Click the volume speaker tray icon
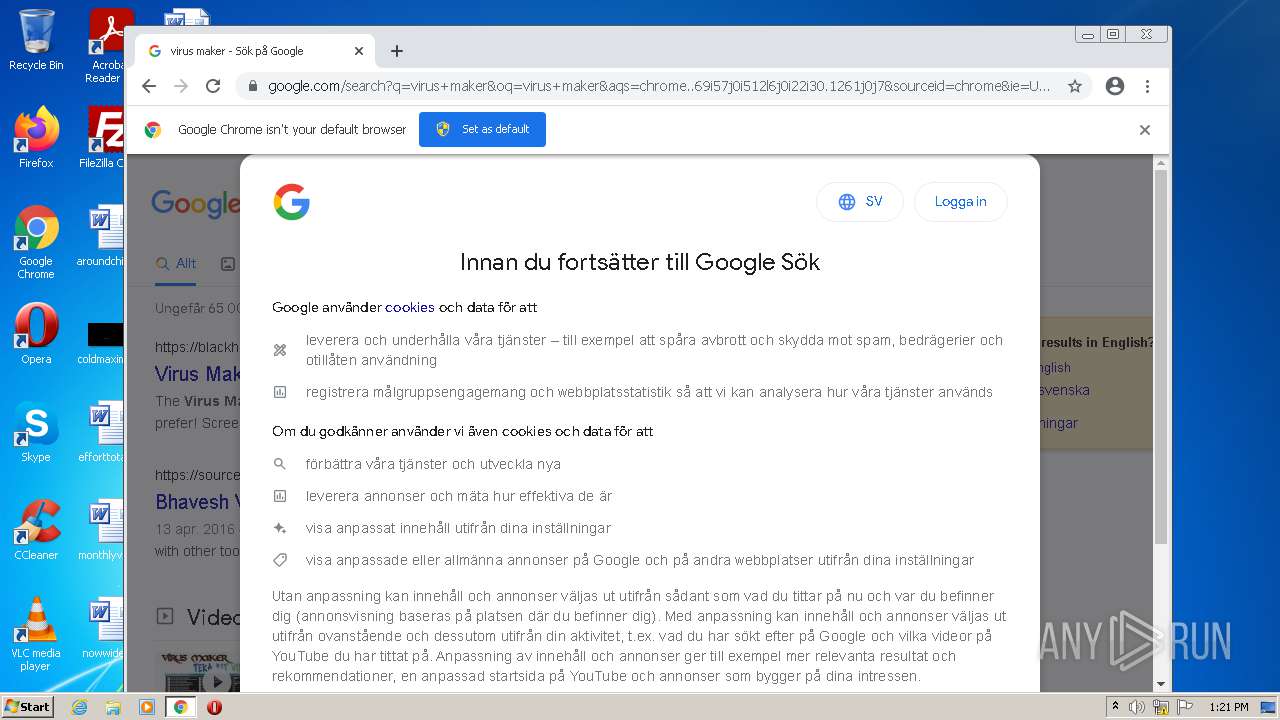Viewport: 1280px width, 720px height. point(1137,707)
